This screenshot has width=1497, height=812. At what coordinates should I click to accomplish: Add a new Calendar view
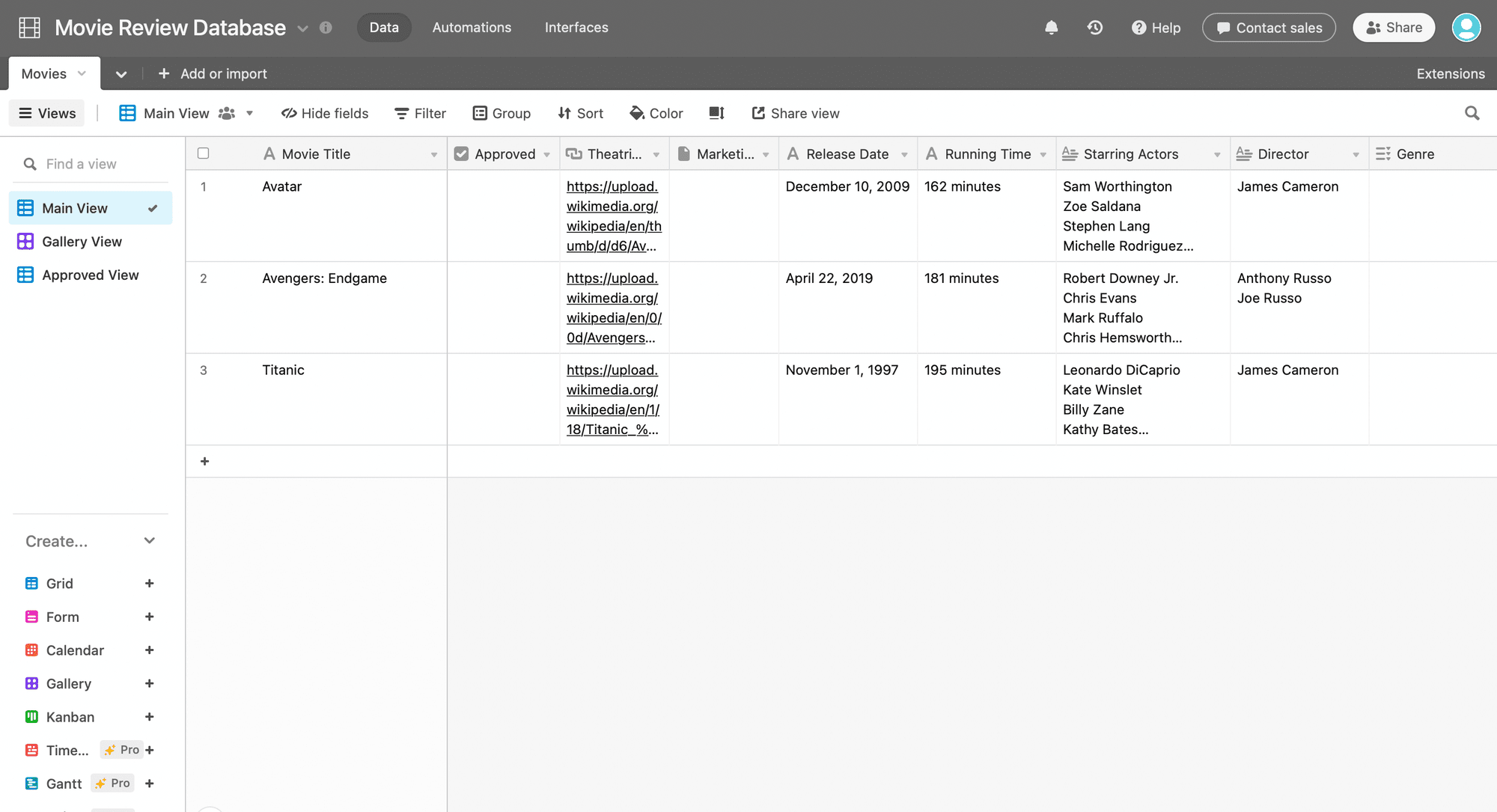[149, 650]
